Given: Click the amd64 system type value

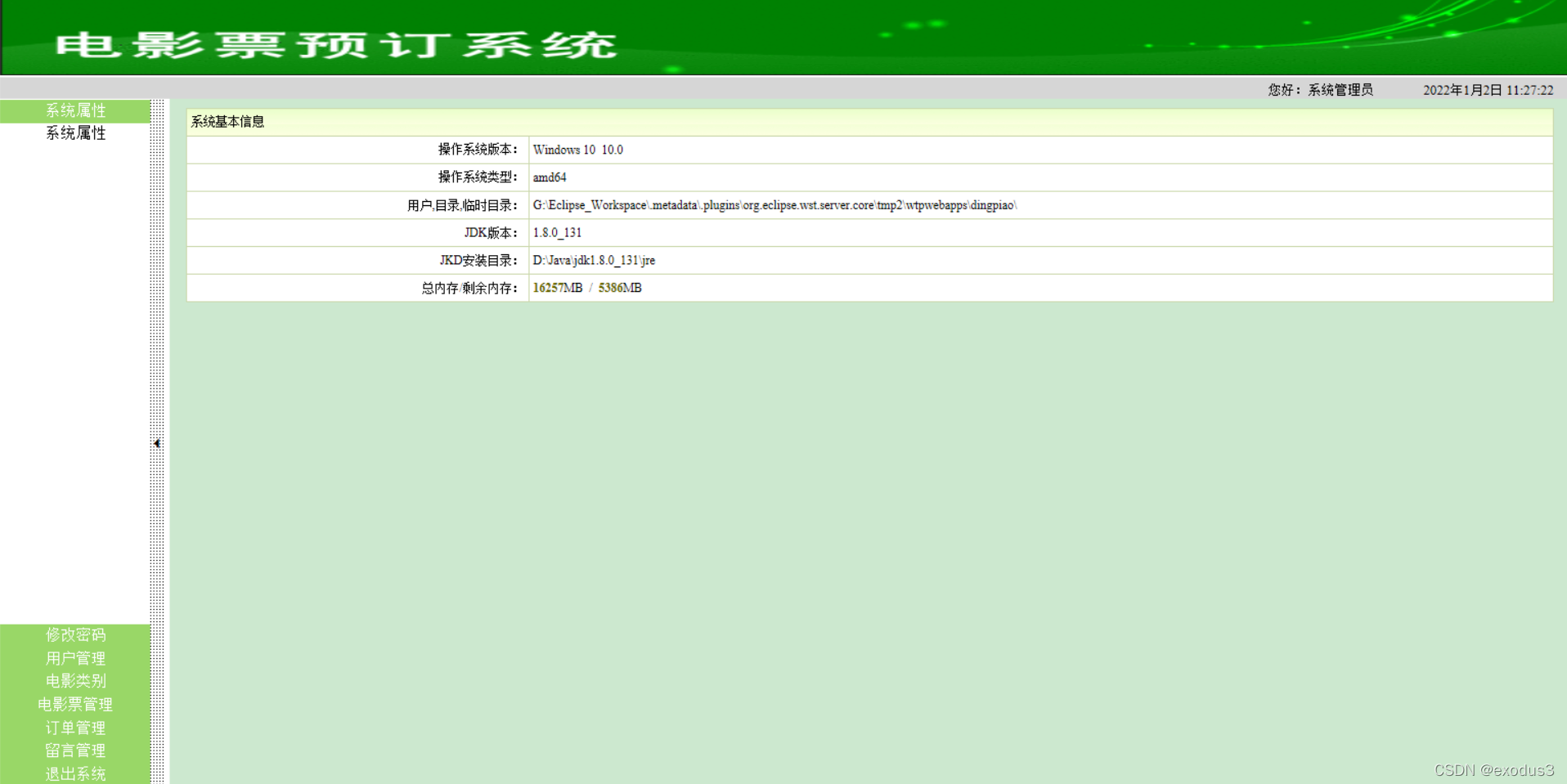Looking at the screenshot, I should 550,177.
